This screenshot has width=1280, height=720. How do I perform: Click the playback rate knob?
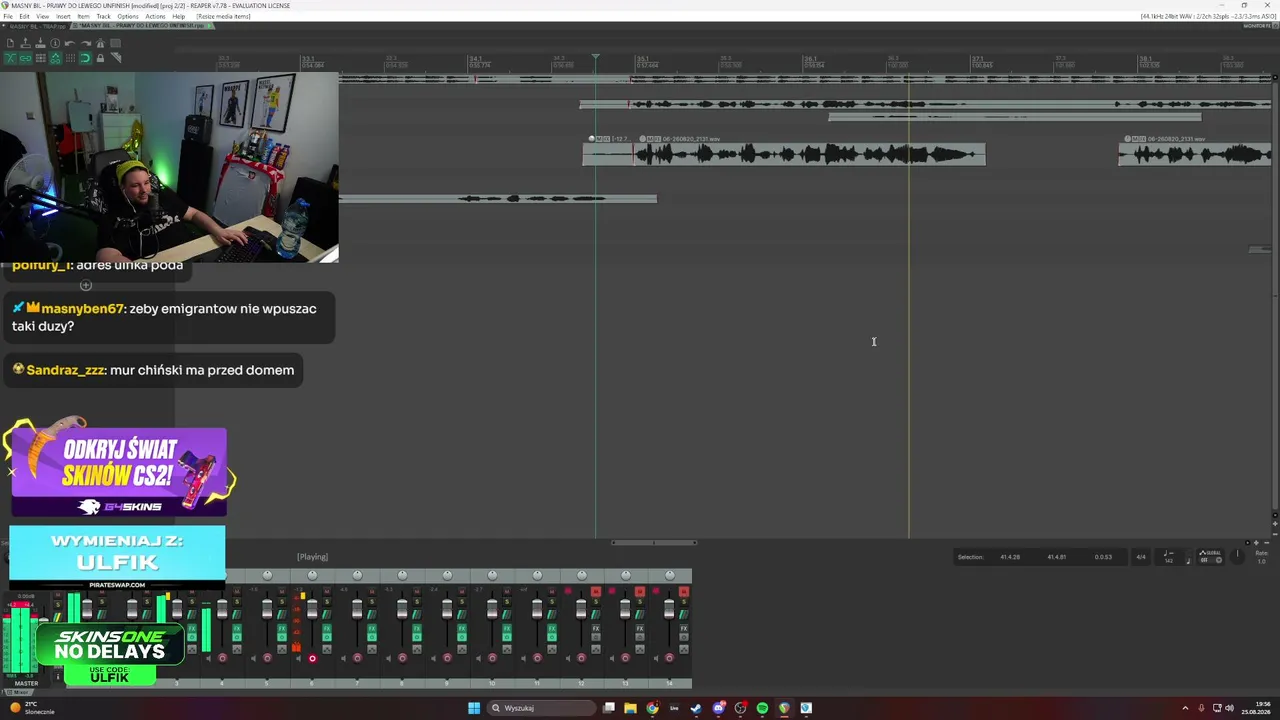coord(1237,554)
